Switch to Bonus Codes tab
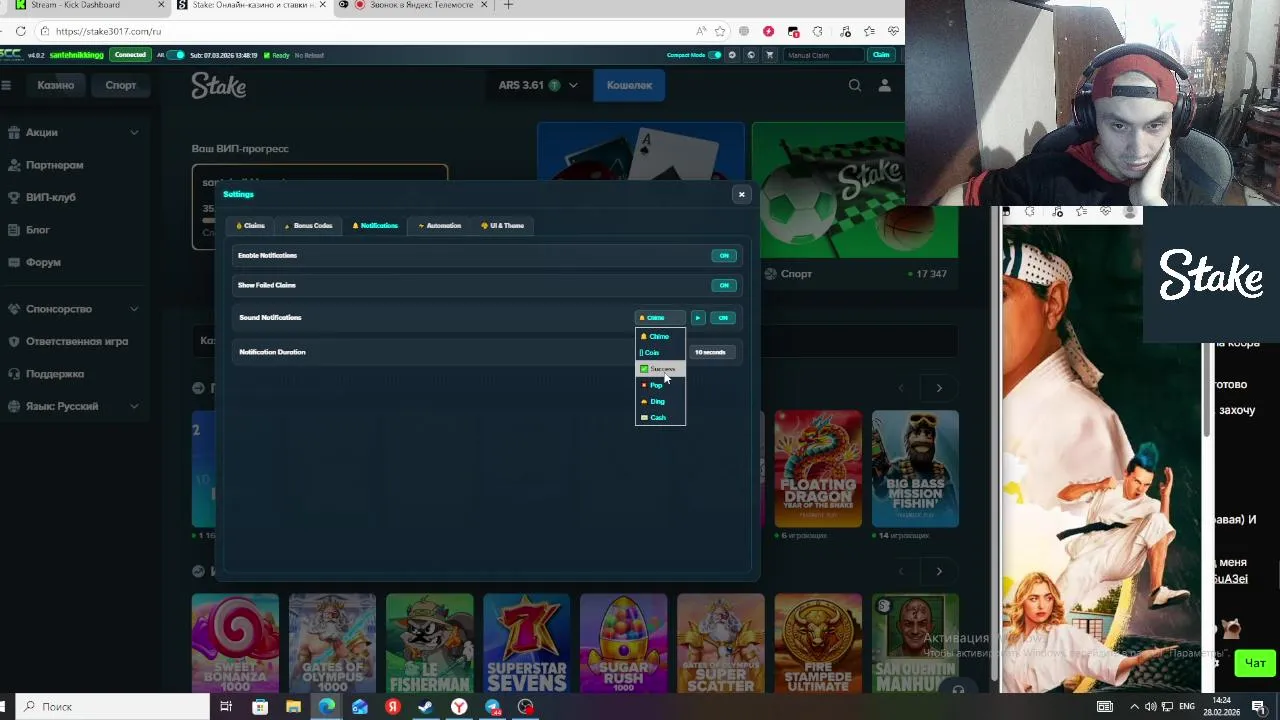1280x720 pixels. point(308,226)
